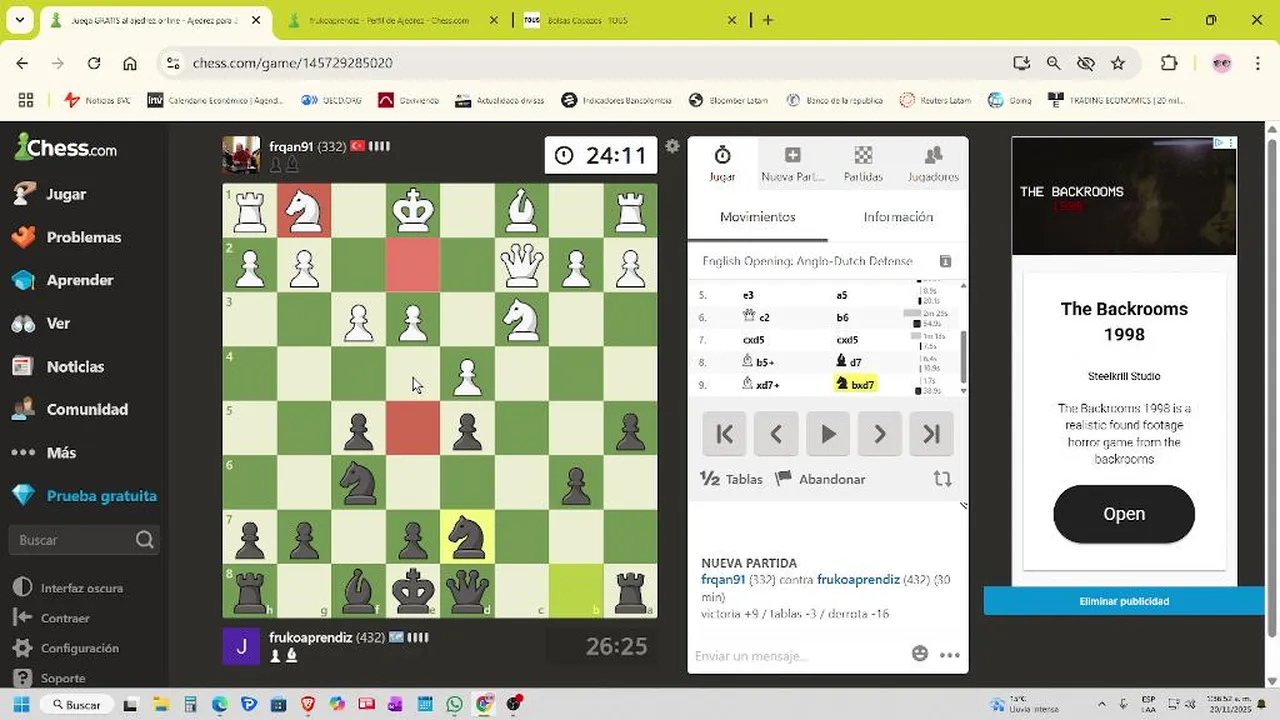Screen dimensions: 1280x720
Task: Reload the page
Action: coord(94,63)
